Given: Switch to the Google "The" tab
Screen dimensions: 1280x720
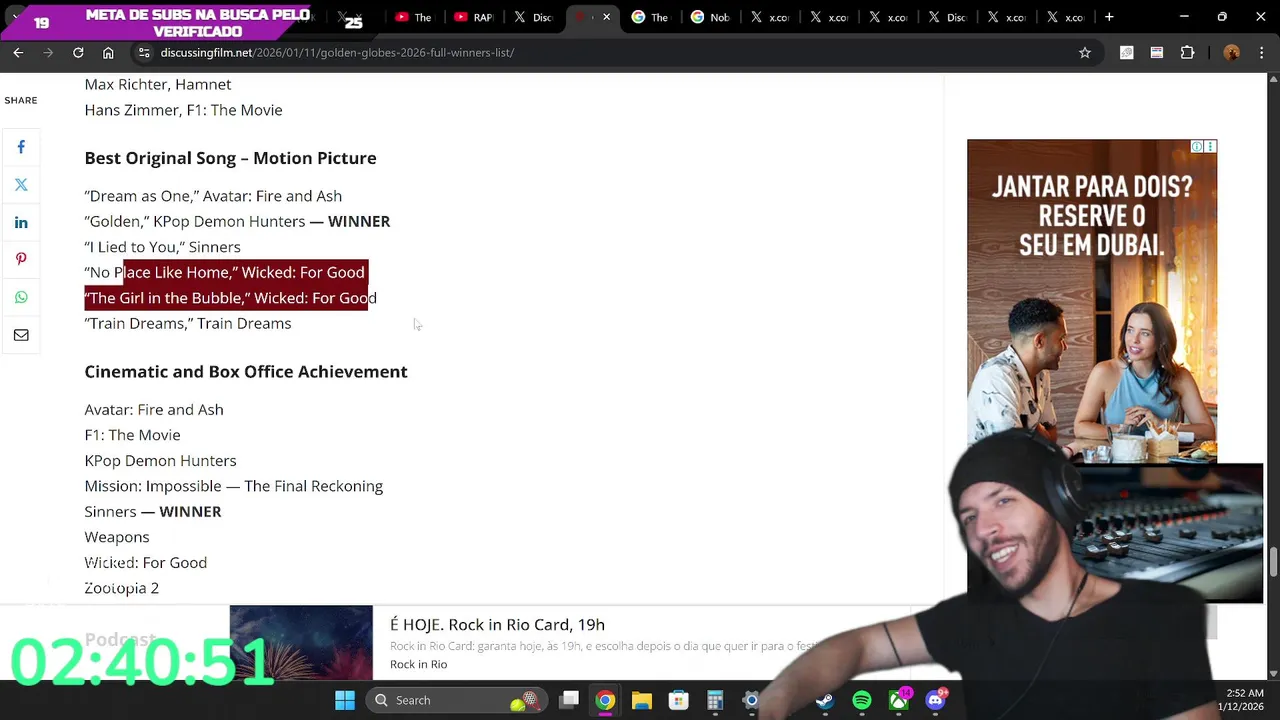Looking at the screenshot, I should tap(651, 17).
